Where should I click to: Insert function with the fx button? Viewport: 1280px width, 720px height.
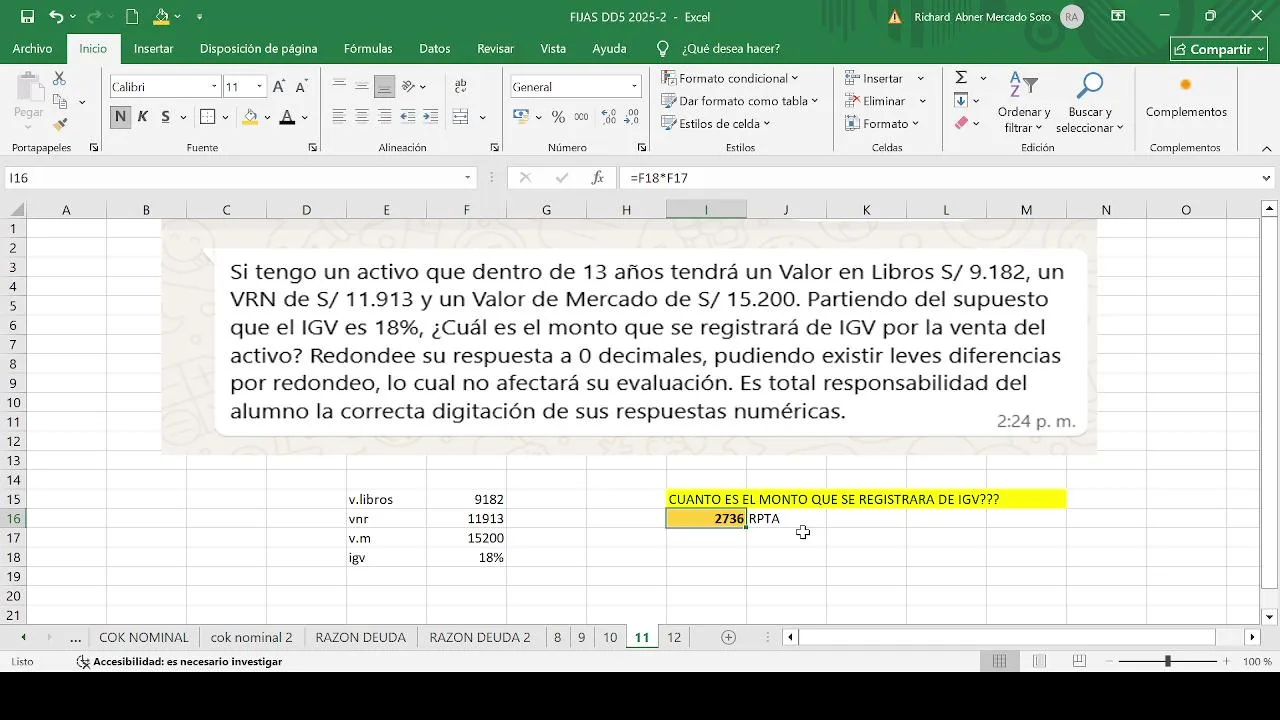pyautogui.click(x=598, y=178)
